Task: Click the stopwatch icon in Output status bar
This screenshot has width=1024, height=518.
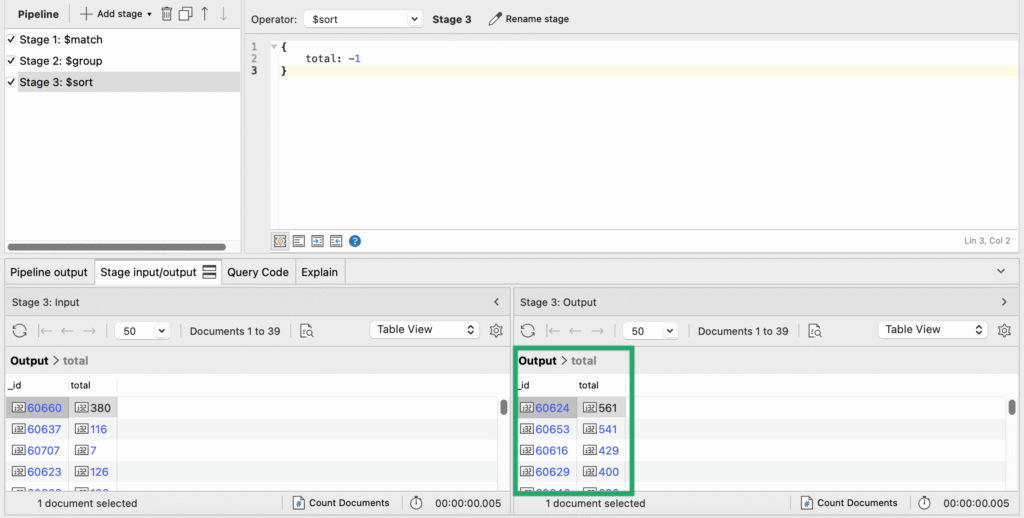Action: pyautogui.click(x=924, y=503)
